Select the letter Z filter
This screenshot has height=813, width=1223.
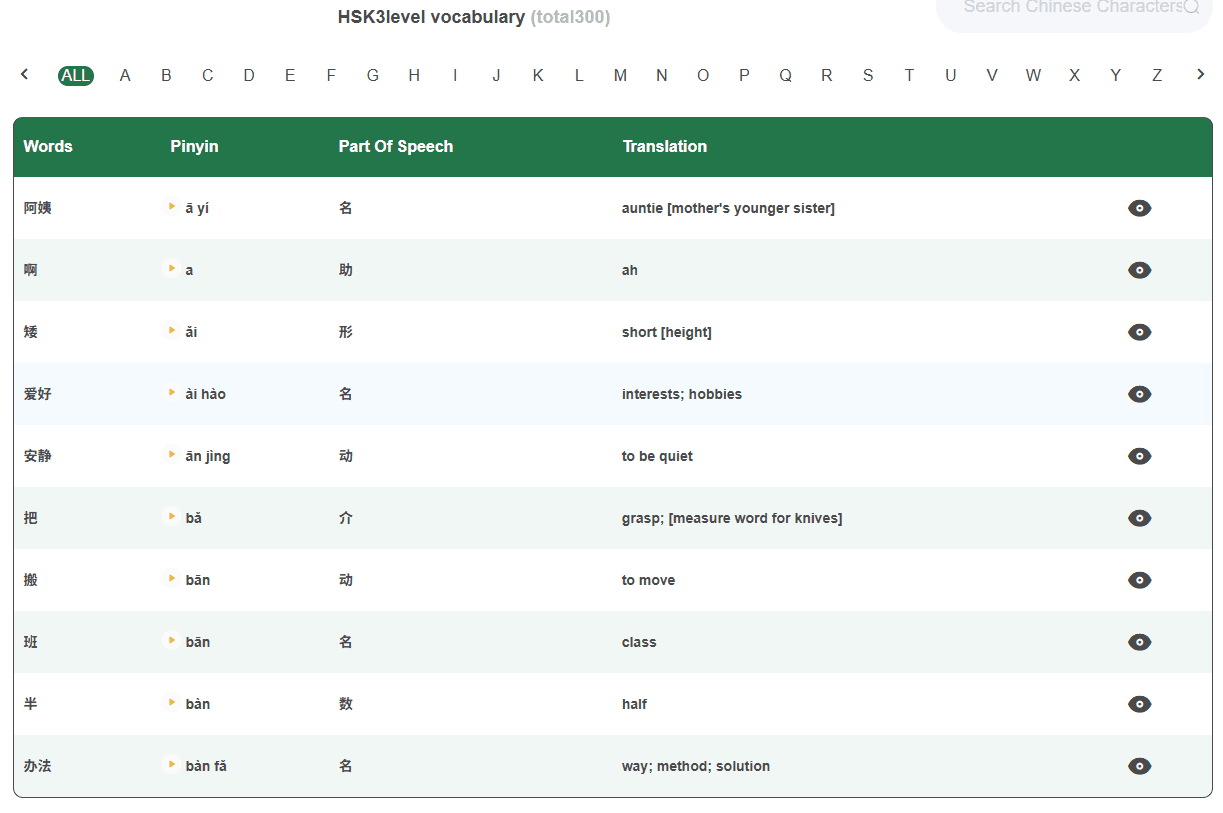point(1157,74)
